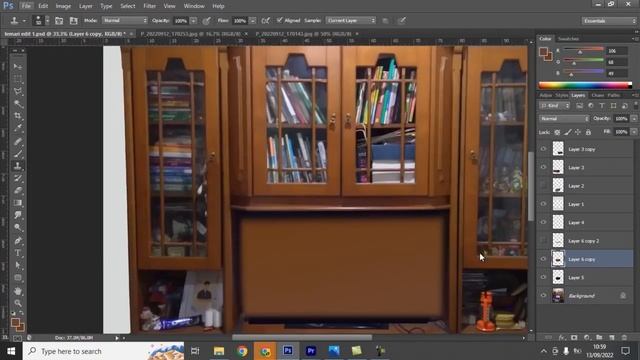This screenshot has height=360, width=640.
Task: Hide Layer 1 visibility eye
Action: (x=543, y=204)
